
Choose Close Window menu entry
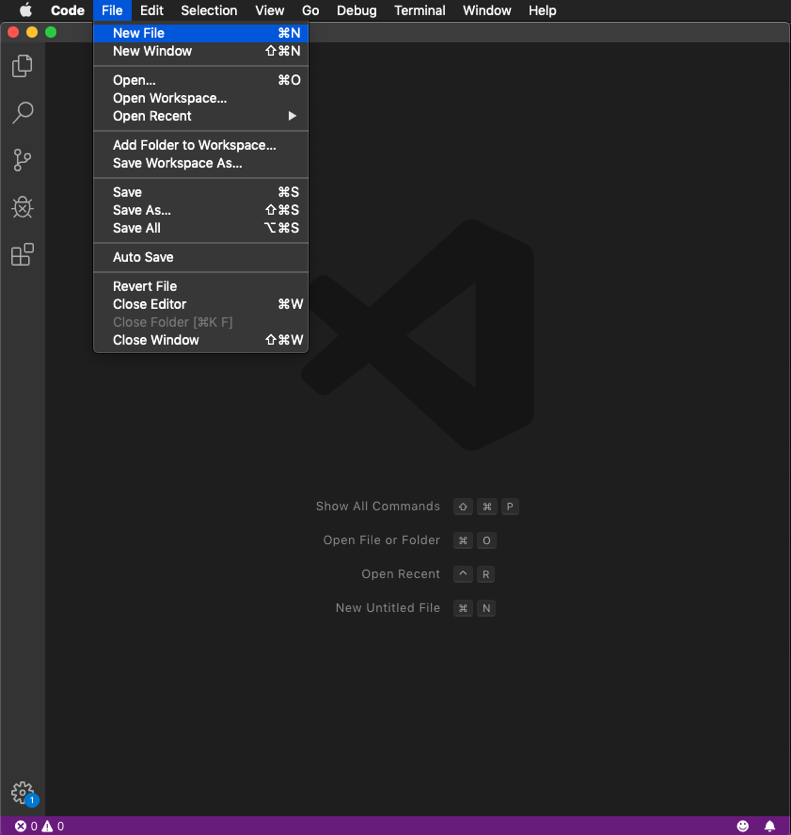[x=201, y=340]
